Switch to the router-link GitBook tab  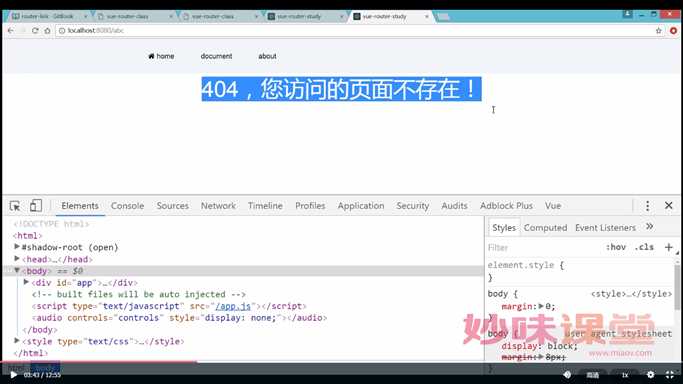47,16
